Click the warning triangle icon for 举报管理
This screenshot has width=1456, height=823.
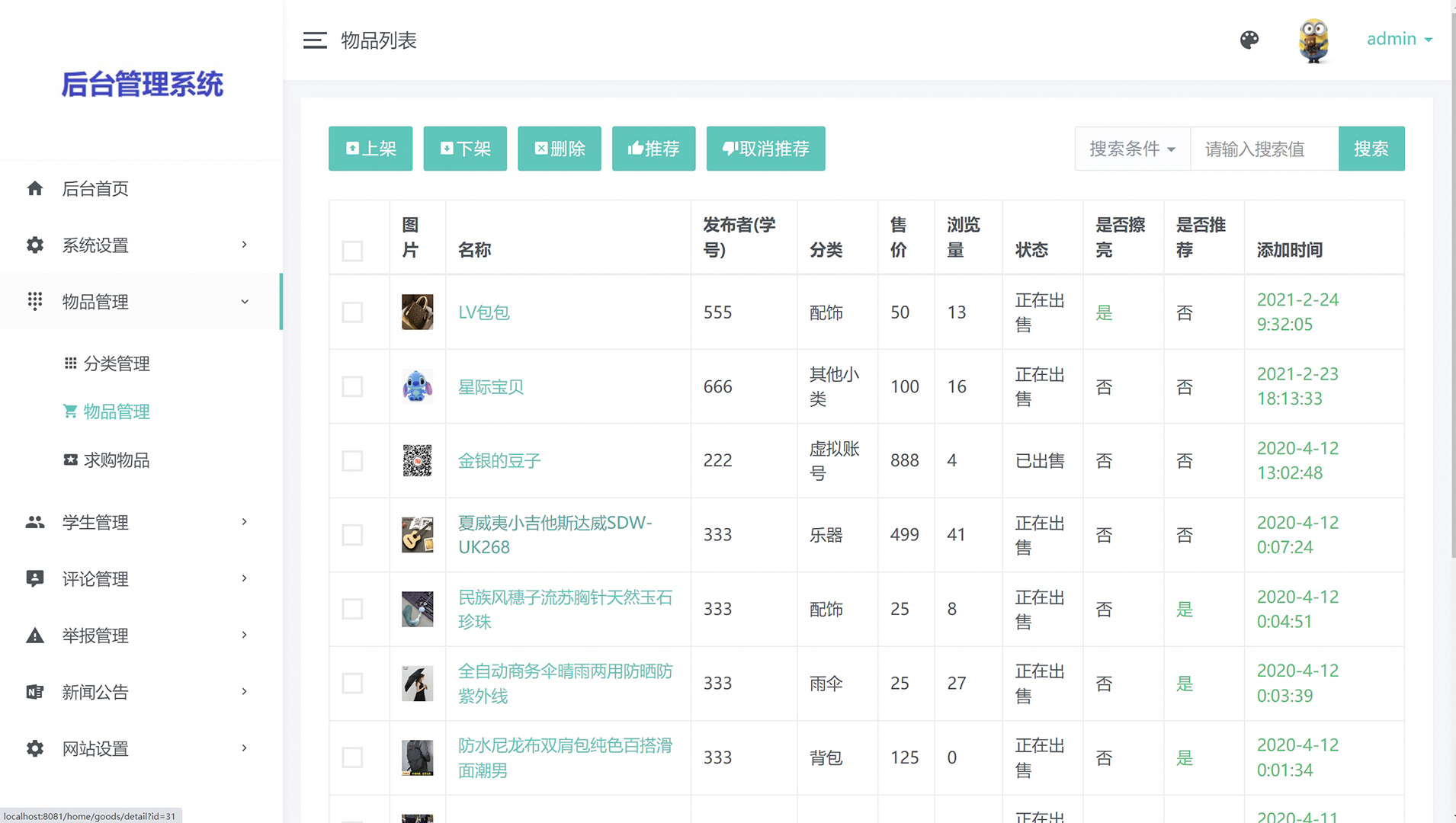[35, 636]
